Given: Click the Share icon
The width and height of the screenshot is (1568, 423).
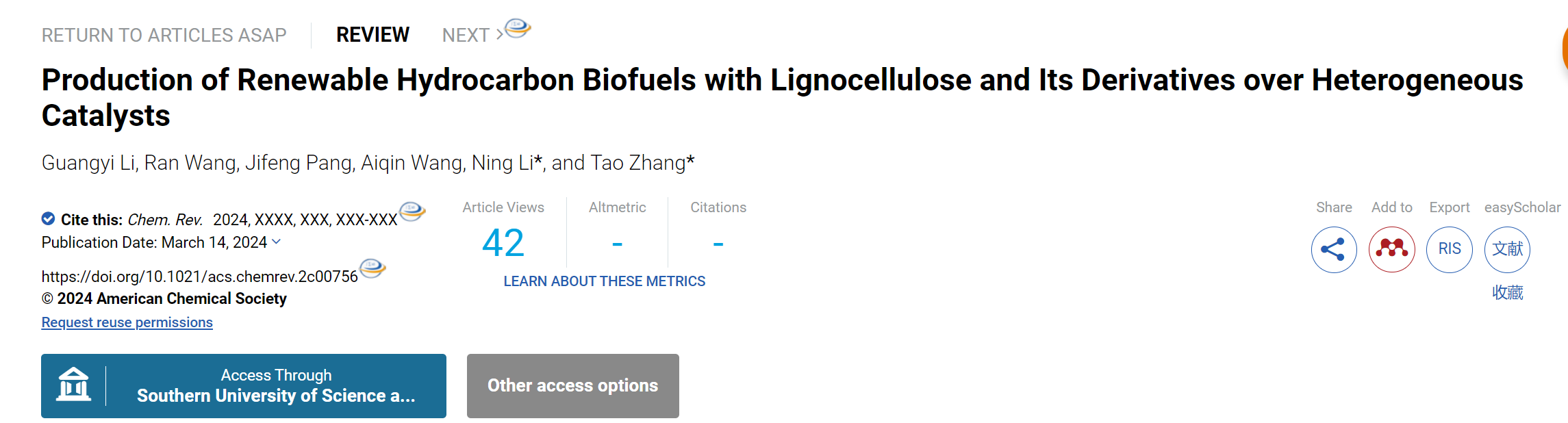Looking at the screenshot, I should [1334, 249].
